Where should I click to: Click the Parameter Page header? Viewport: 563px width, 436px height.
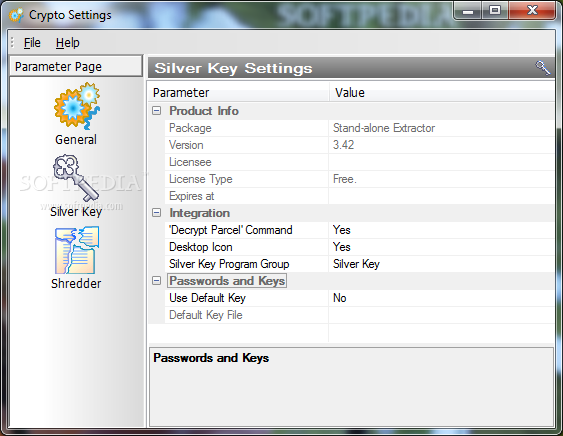[x=76, y=66]
